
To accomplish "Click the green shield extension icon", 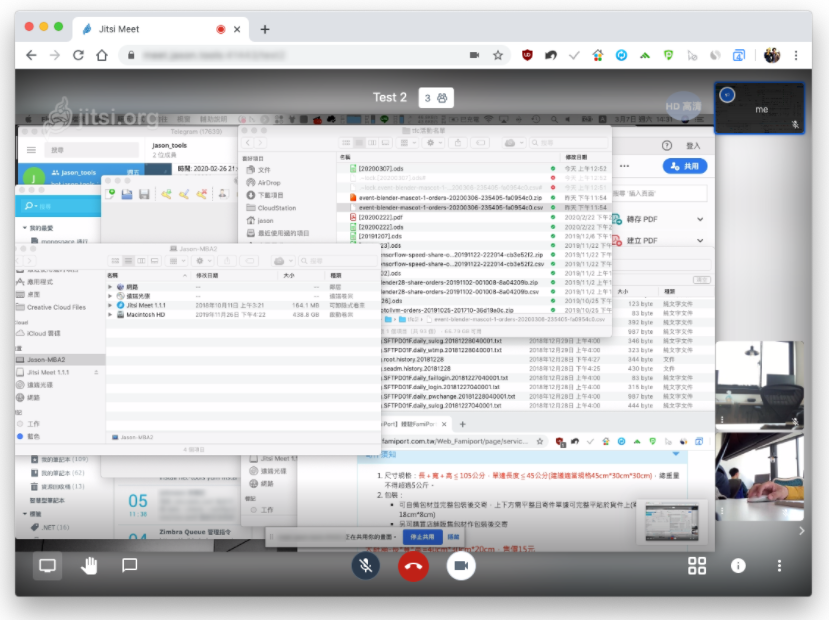I will click(x=668, y=55).
